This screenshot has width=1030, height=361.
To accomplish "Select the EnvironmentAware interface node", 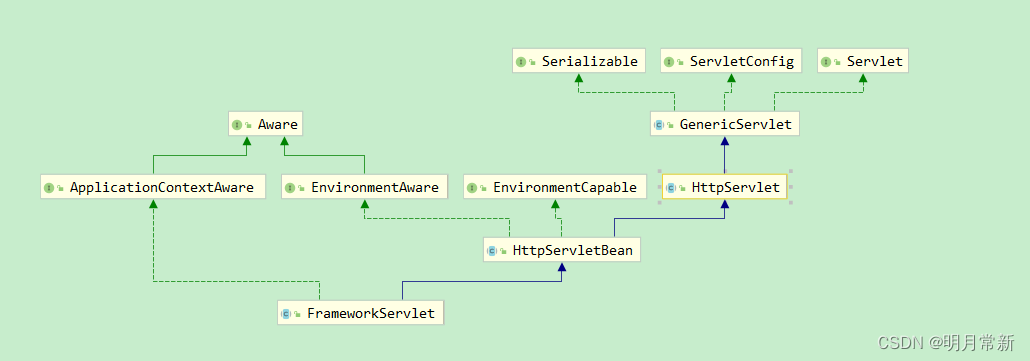I will (365, 187).
